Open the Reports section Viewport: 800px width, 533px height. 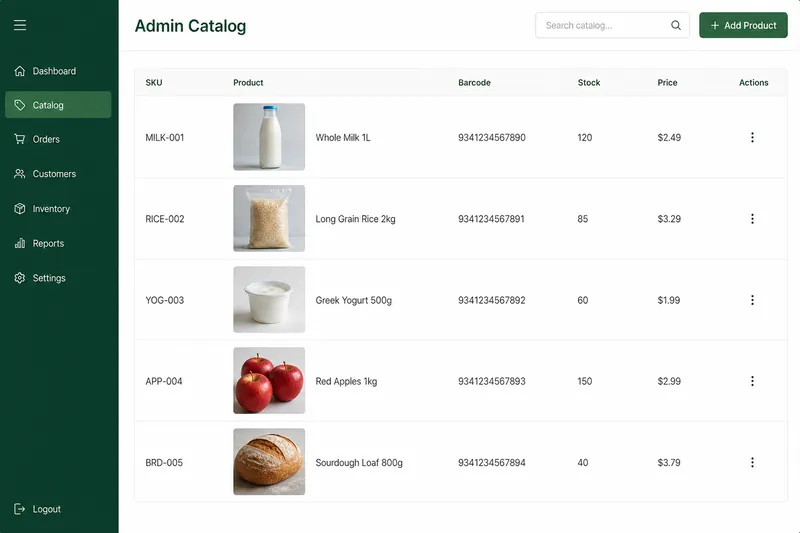pyautogui.click(x=58, y=243)
